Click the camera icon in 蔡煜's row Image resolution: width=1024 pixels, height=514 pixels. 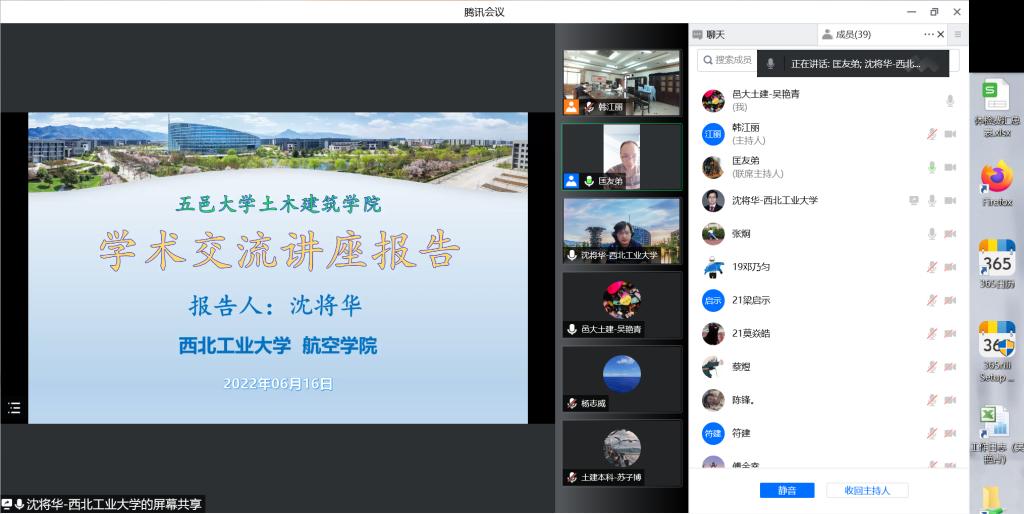tap(950, 367)
